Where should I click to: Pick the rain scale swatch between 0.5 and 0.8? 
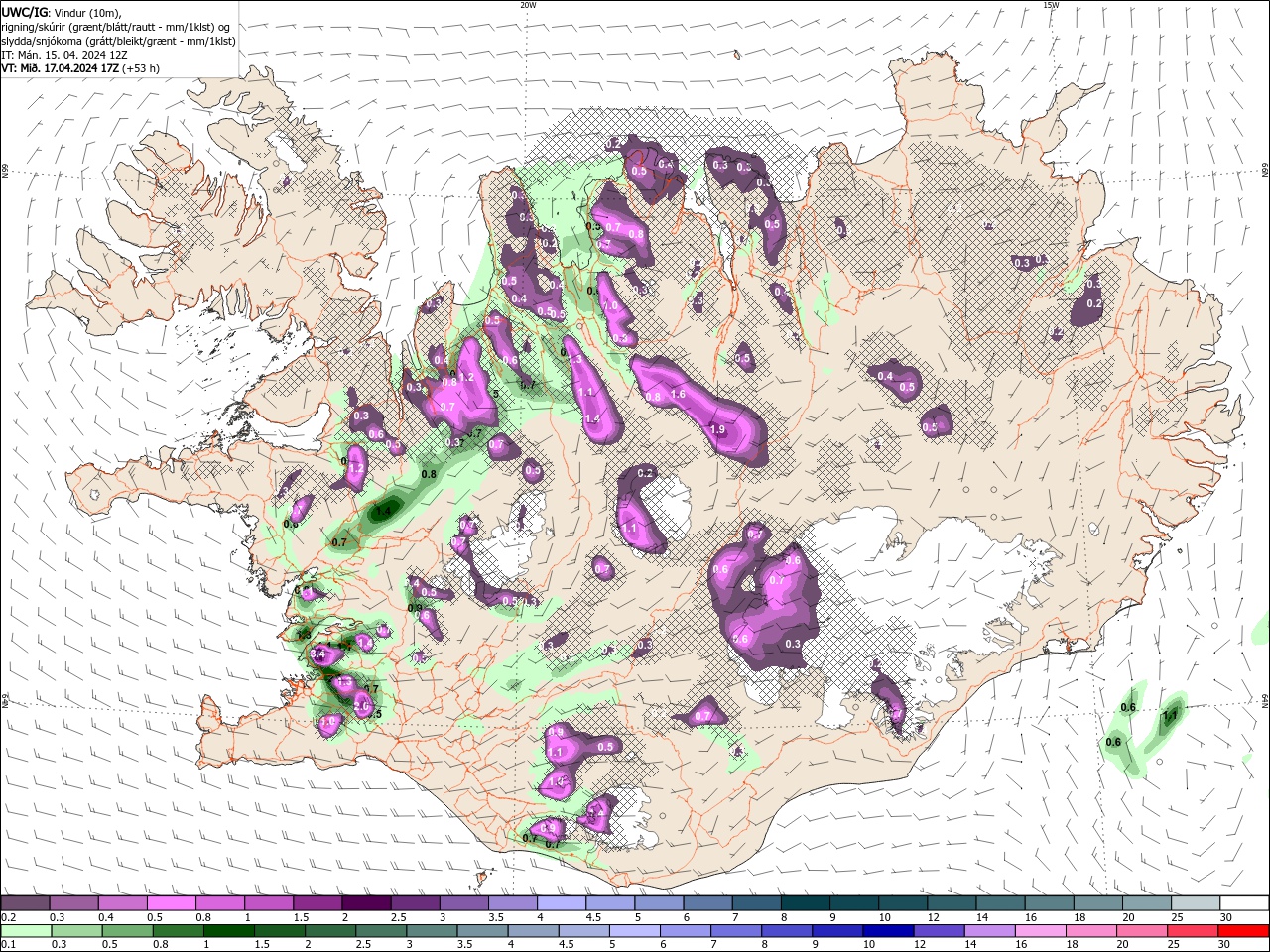[x=126, y=931]
